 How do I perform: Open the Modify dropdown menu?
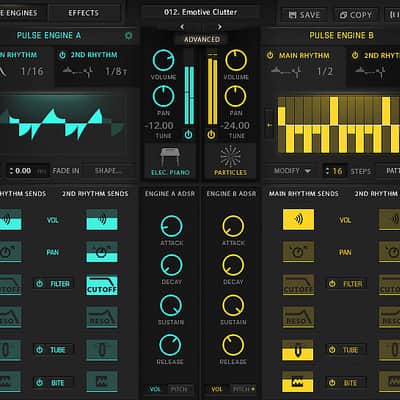(x=292, y=171)
